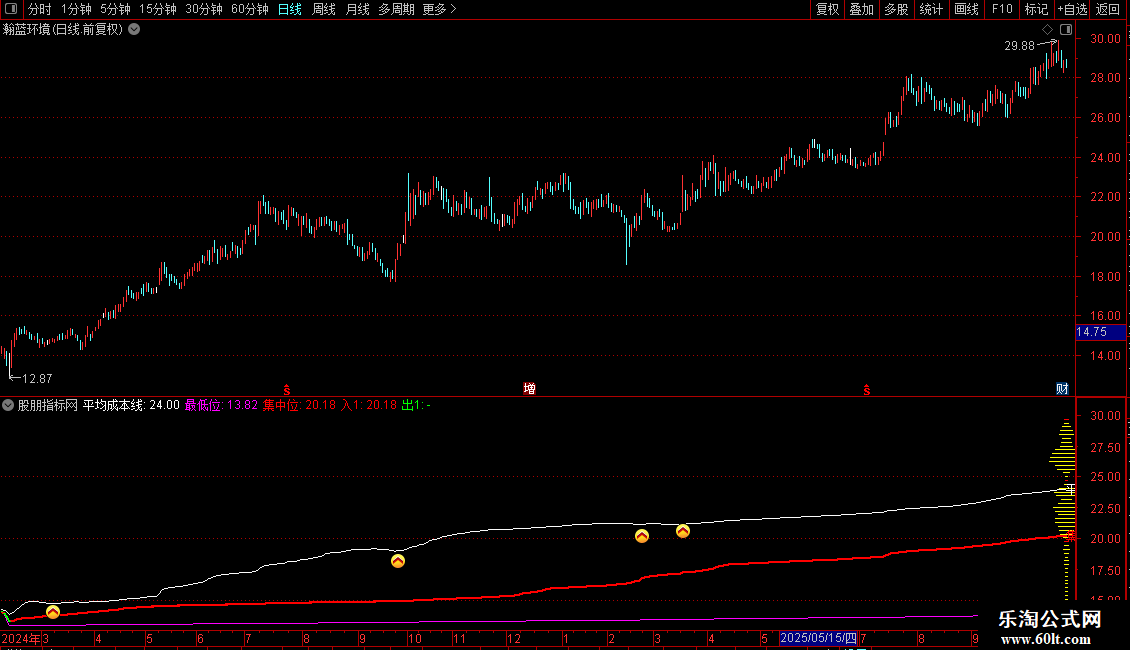Screen dimensions: 1130x650
Task: Open the 复权 adjustment menu
Action: 827,9
